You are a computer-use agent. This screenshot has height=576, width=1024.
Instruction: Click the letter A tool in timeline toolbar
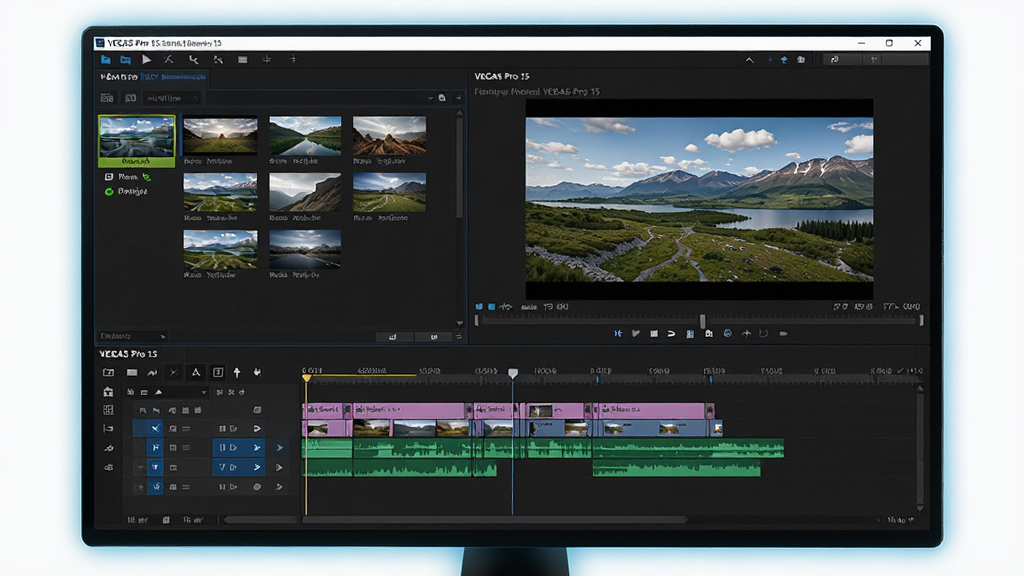tap(195, 372)
